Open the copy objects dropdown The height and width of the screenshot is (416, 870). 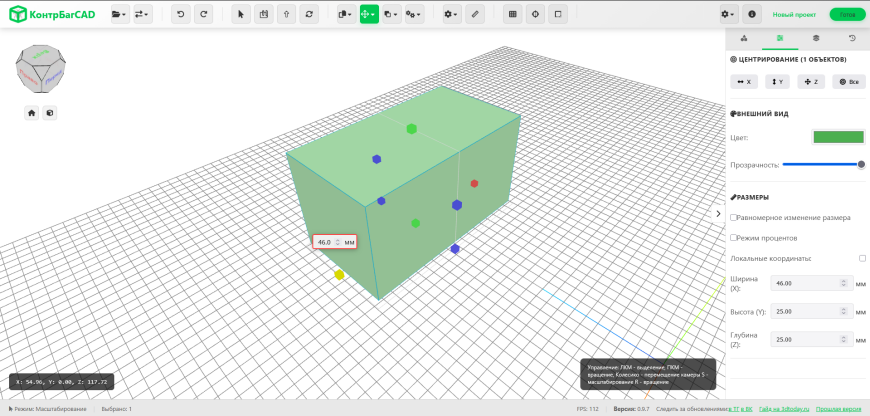point(347,14)
